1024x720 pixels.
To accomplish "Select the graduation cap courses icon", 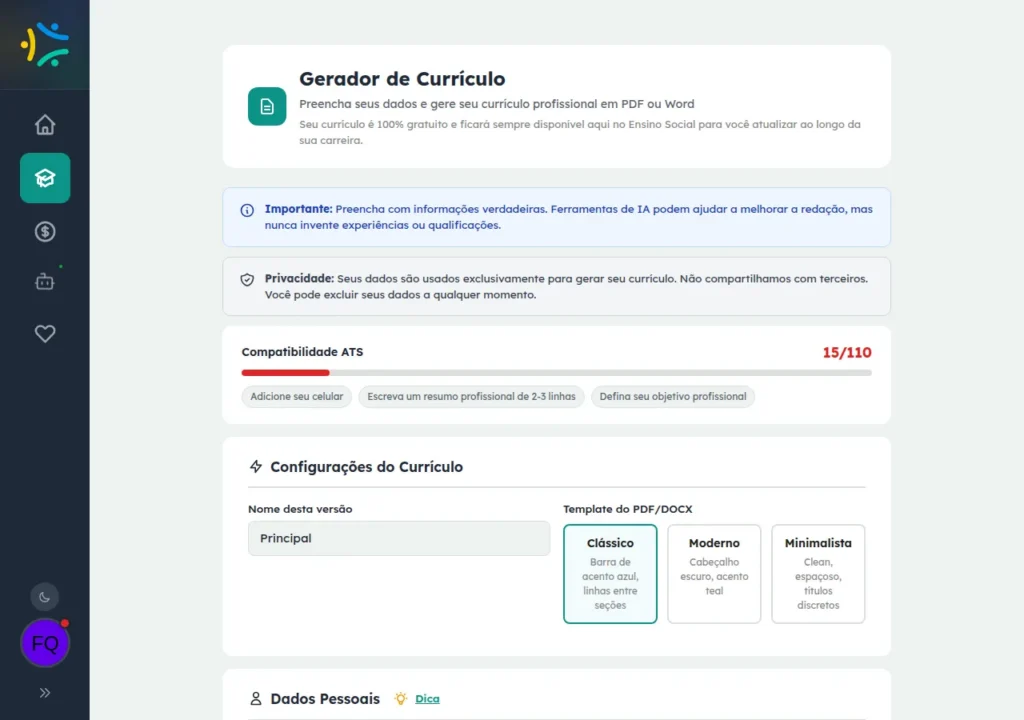I will 45,178.
